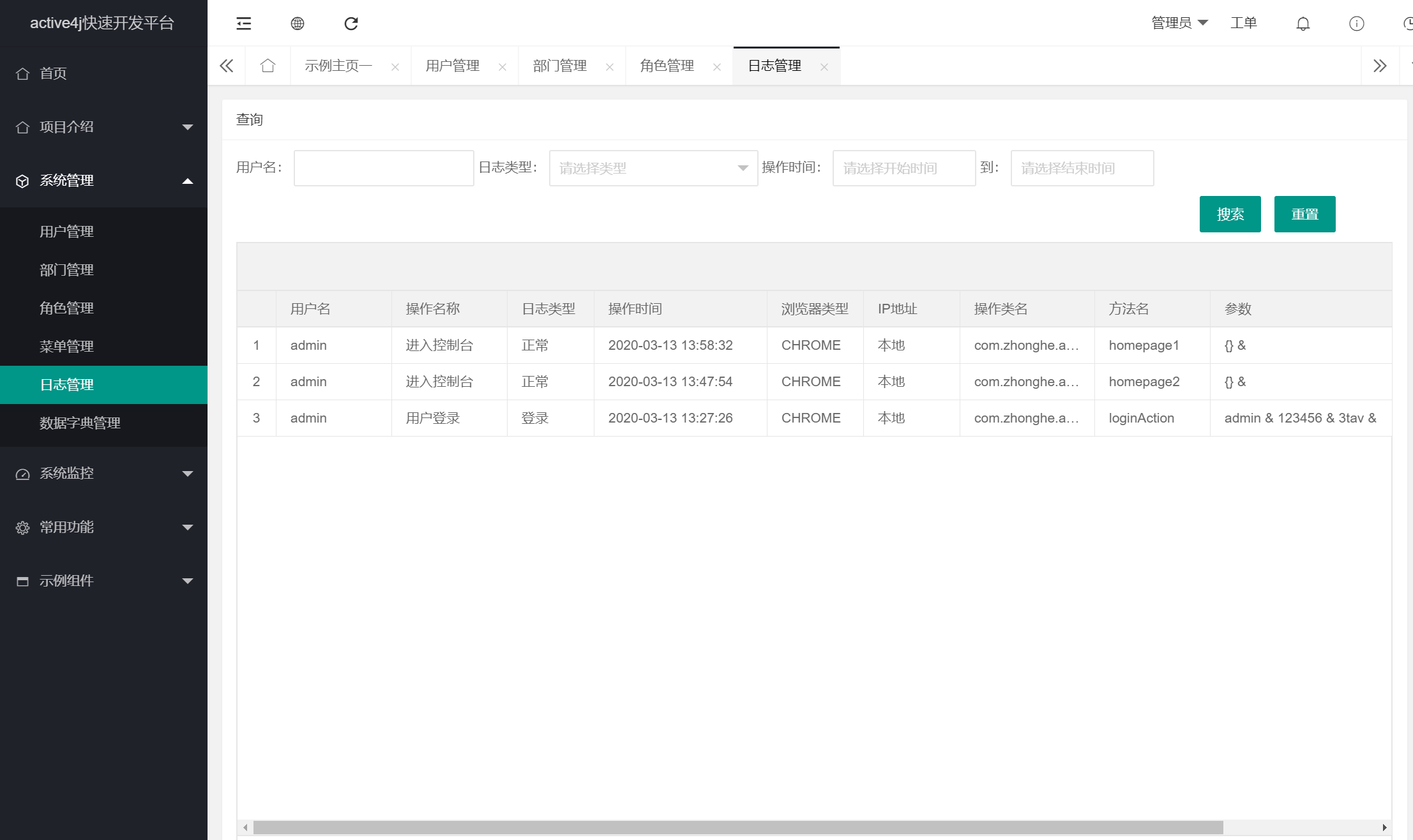The width and height of the screenshot is (1413, 840).
Task: Open the language globe icon
Action: 297,23
